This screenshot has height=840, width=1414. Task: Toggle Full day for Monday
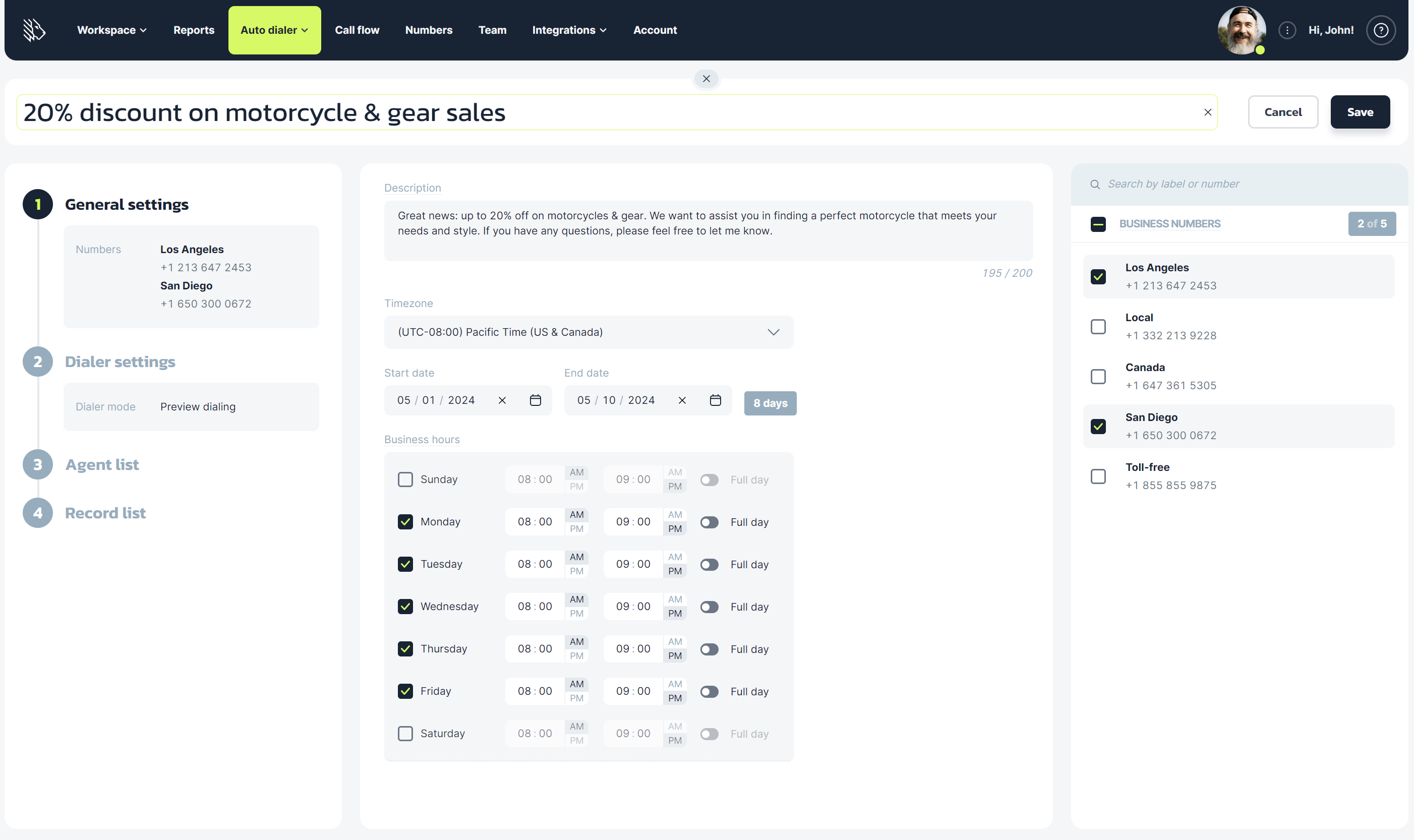click(709, 522)
